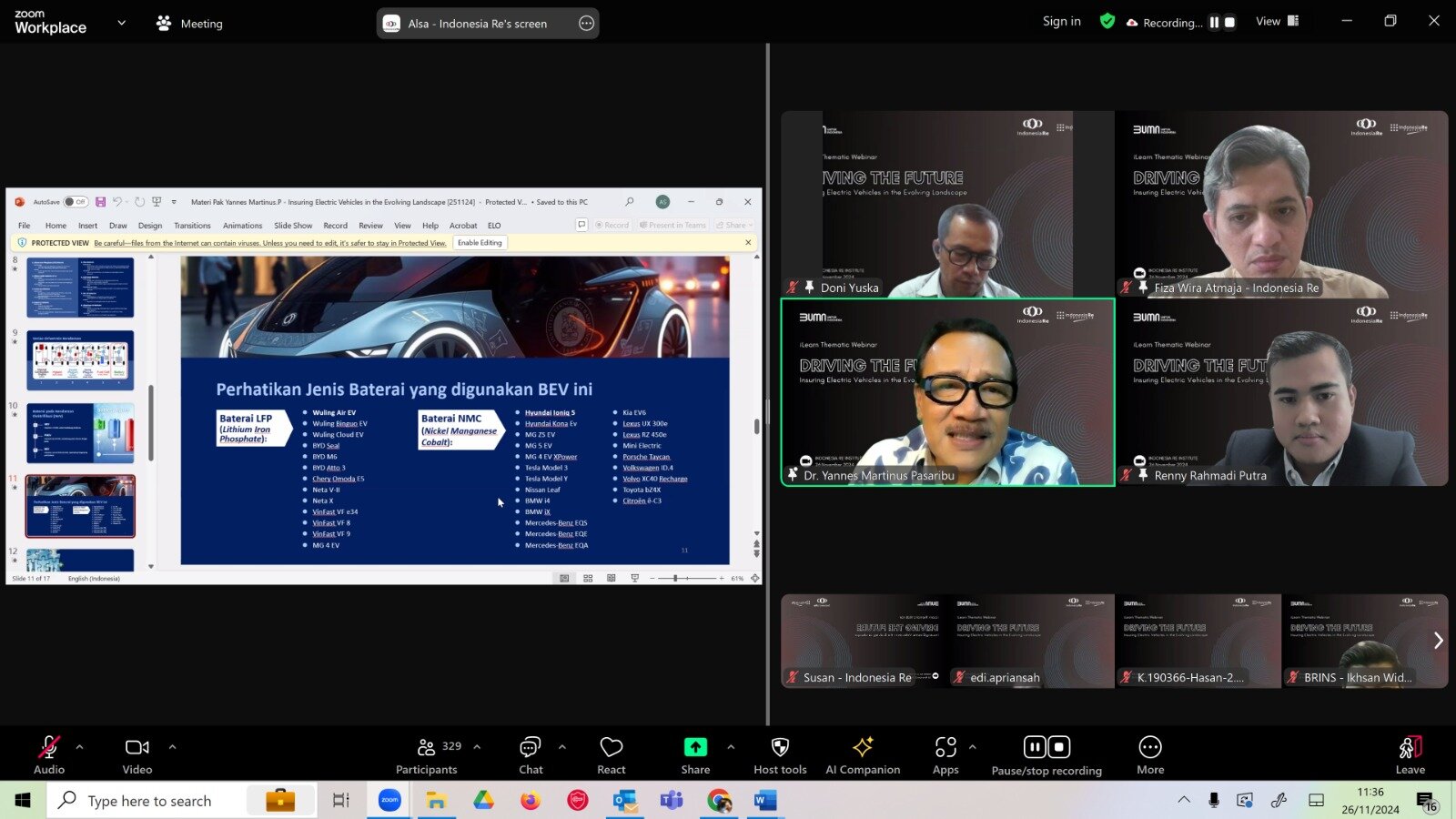1456x819 pixels.
Task: Open the View layout menu
Action: (x=1278, y=21)
